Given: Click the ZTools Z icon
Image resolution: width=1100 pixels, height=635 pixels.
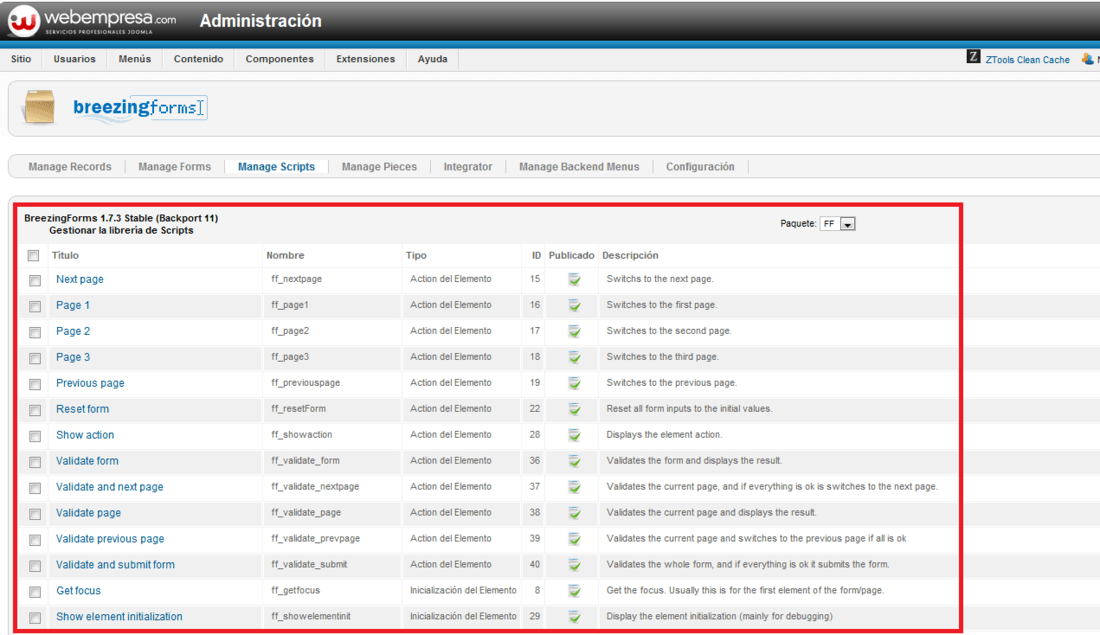Looking at the screenshot, I should [x=973, y=57].
